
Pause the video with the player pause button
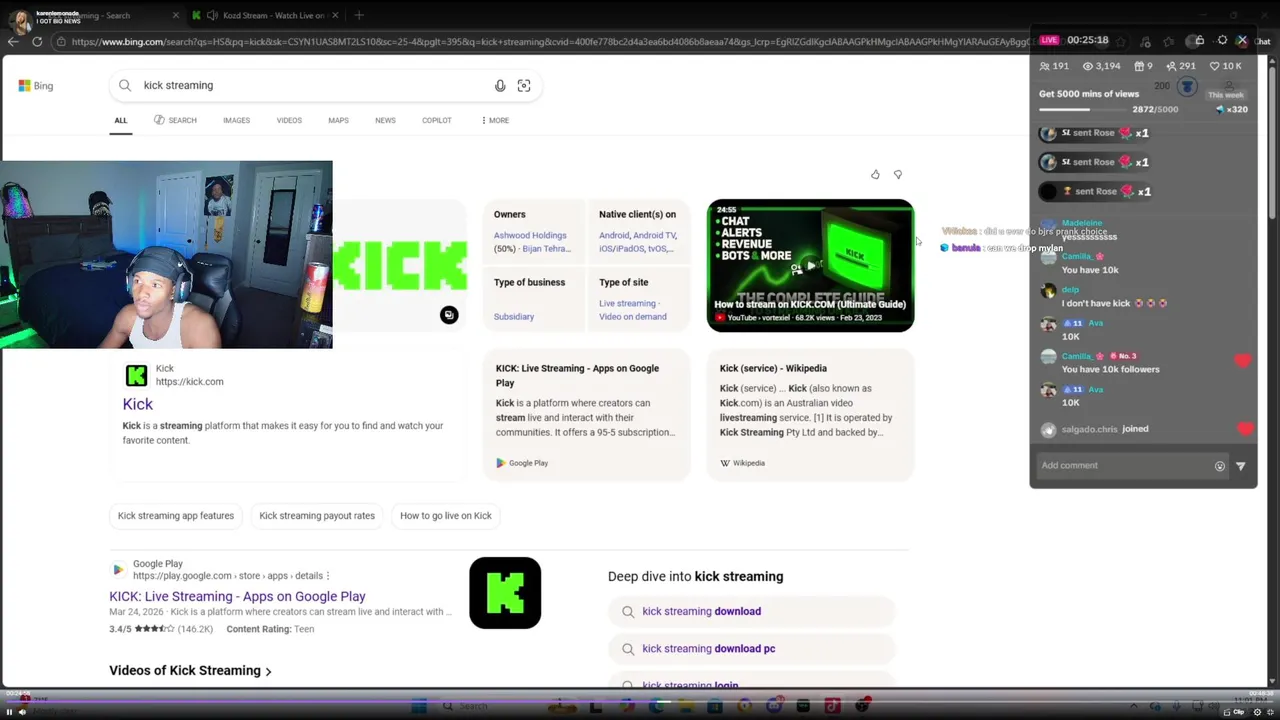pos(9,712)
